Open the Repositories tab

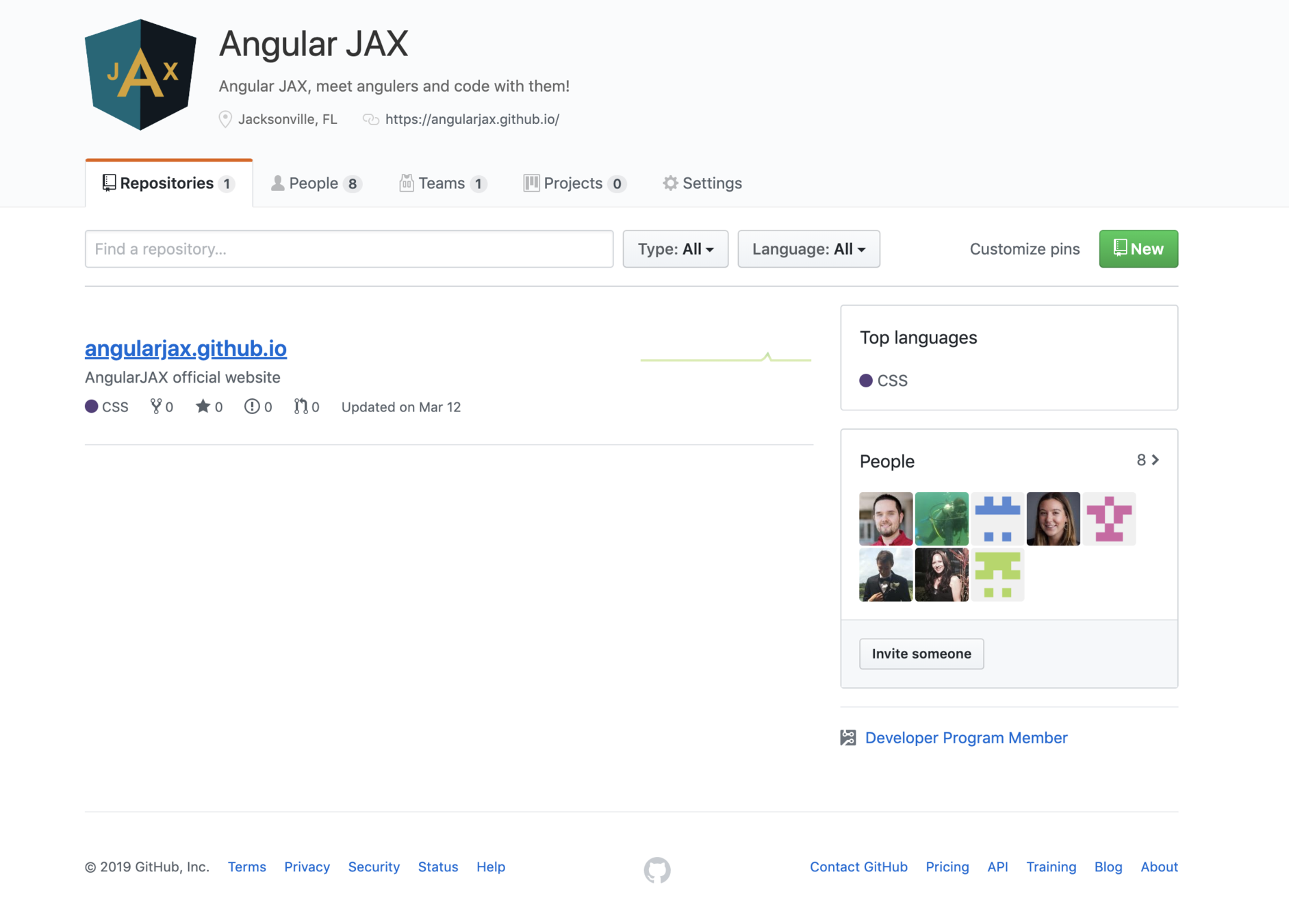168,183
